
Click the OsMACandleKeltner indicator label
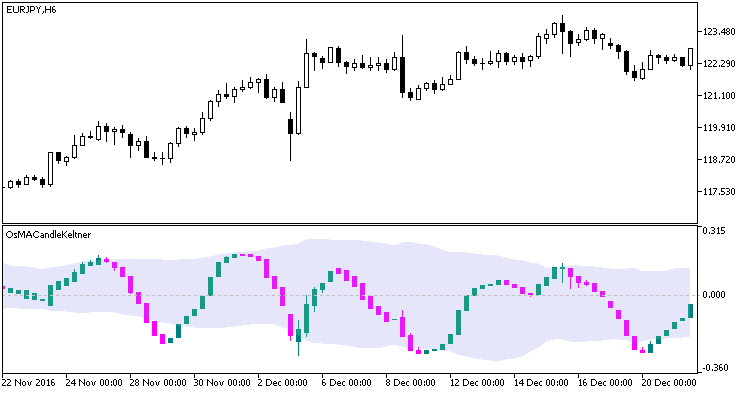48,235
